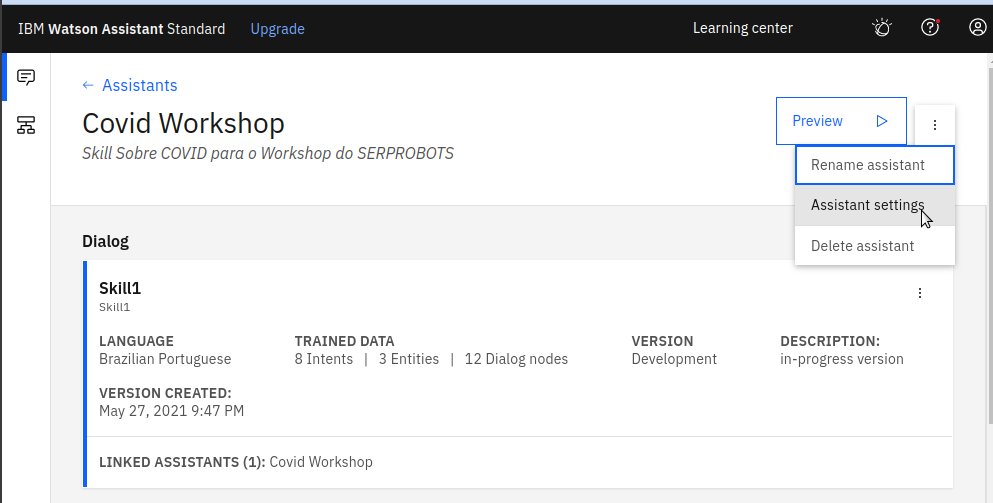Click the Preview play triangle icon
The width and height of the screenshot is (993, 503).
tap(882, 121)
